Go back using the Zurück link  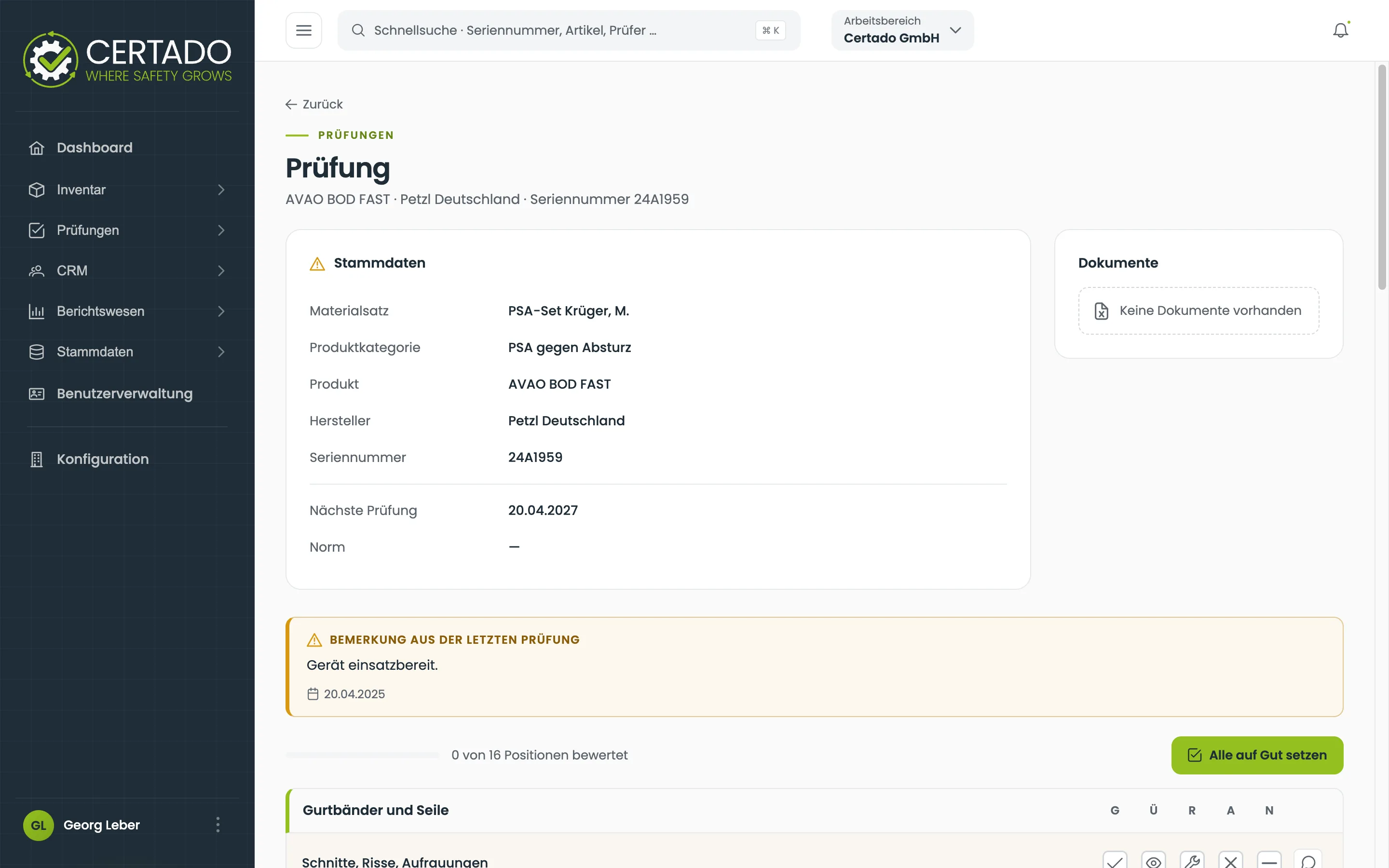tap(314, 105)
